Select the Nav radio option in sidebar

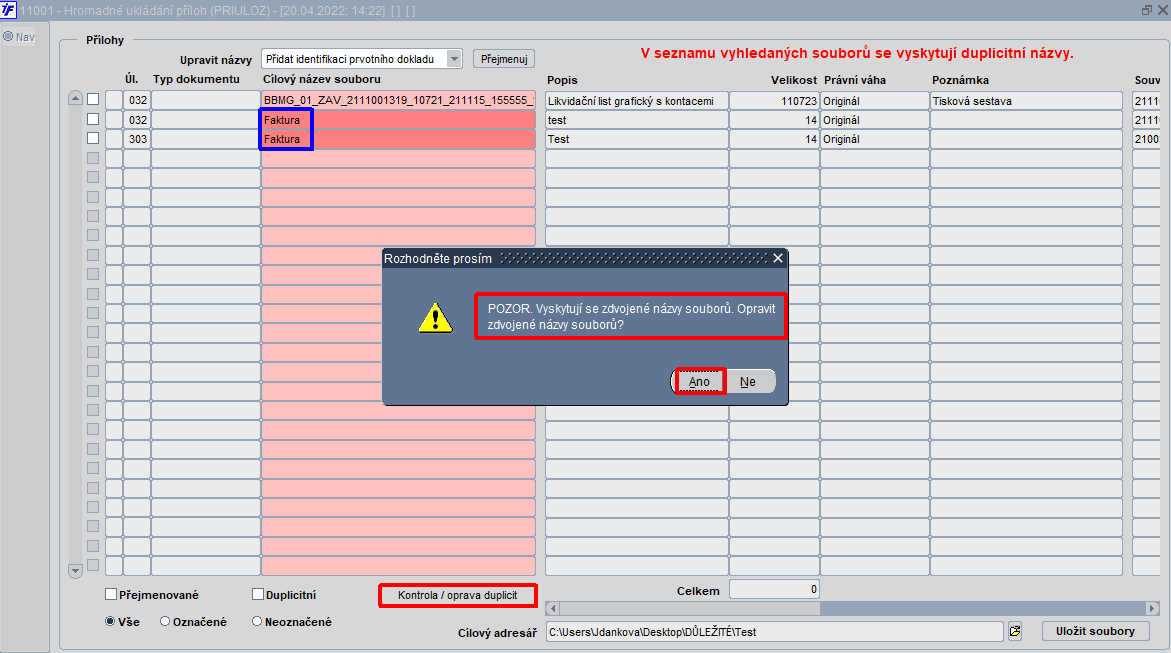tap(8, 37)
